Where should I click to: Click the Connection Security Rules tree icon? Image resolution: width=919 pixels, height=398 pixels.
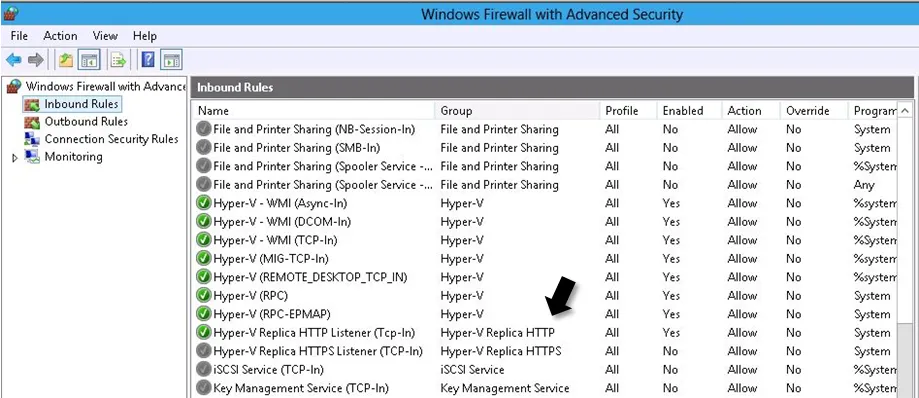[32, 140]
